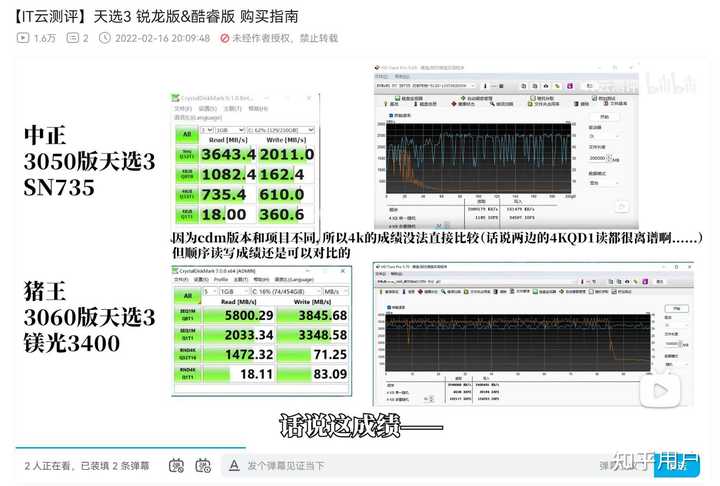This screenshot has width=720, height=486.
Task: Toggle the danmaku display switch icon
Action: [176, 465]
